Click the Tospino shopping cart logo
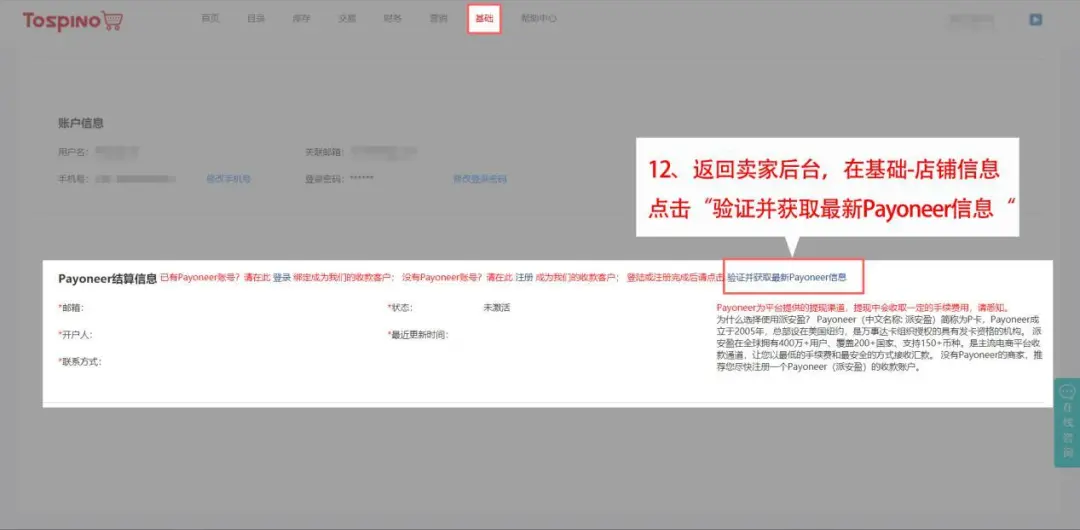 click(73, 21)
